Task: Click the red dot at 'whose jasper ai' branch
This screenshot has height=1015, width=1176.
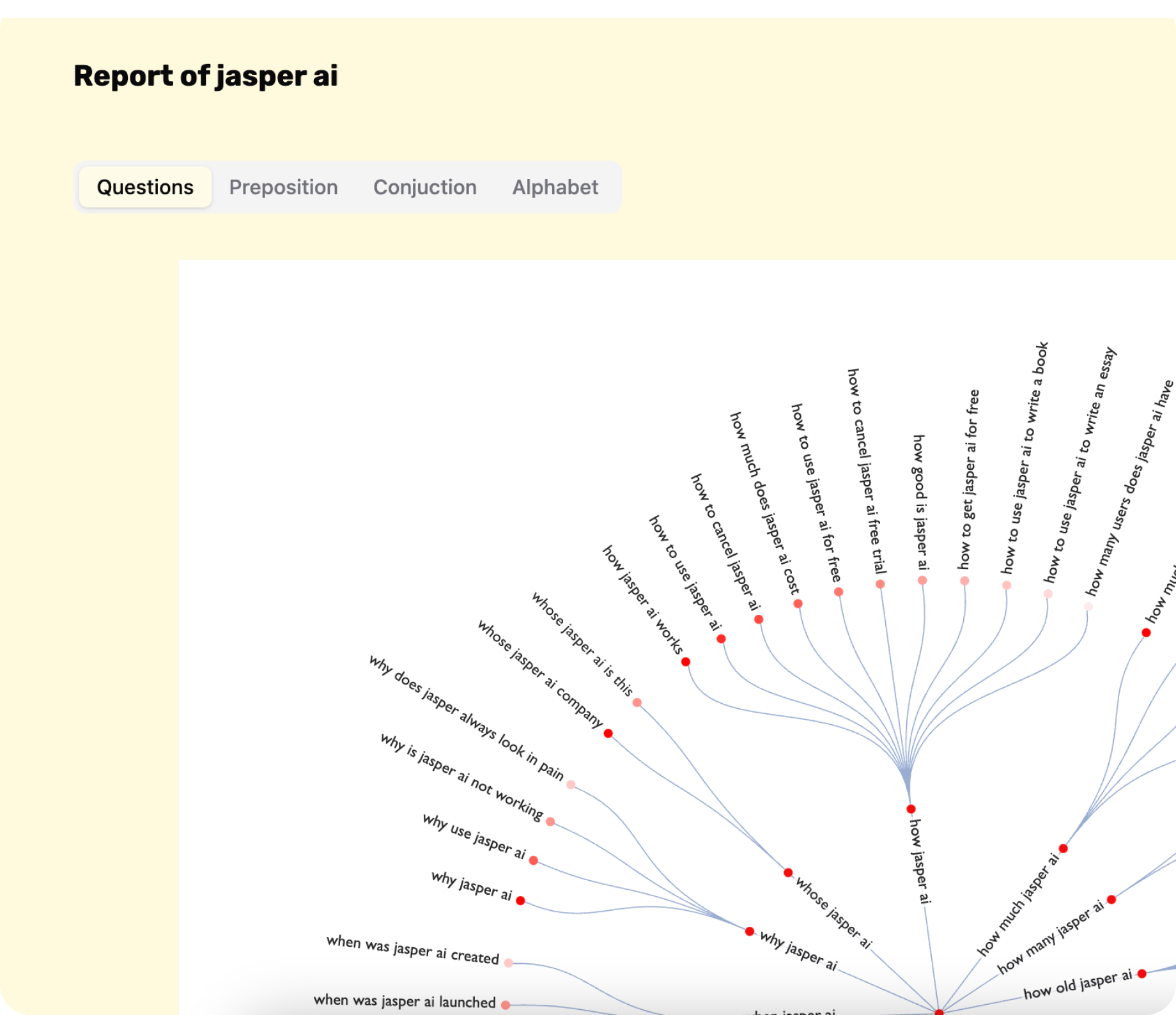Action: 788,873
